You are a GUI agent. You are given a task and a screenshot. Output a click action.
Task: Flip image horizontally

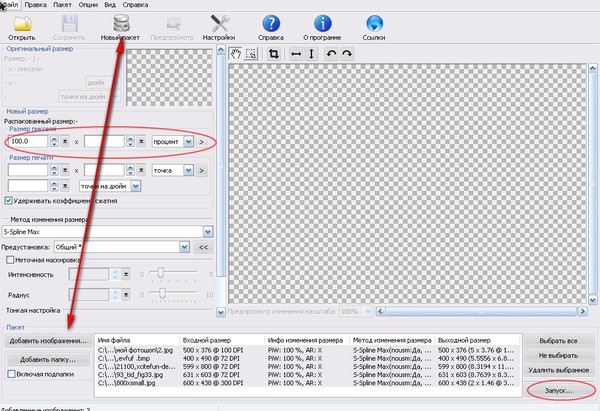296,54
